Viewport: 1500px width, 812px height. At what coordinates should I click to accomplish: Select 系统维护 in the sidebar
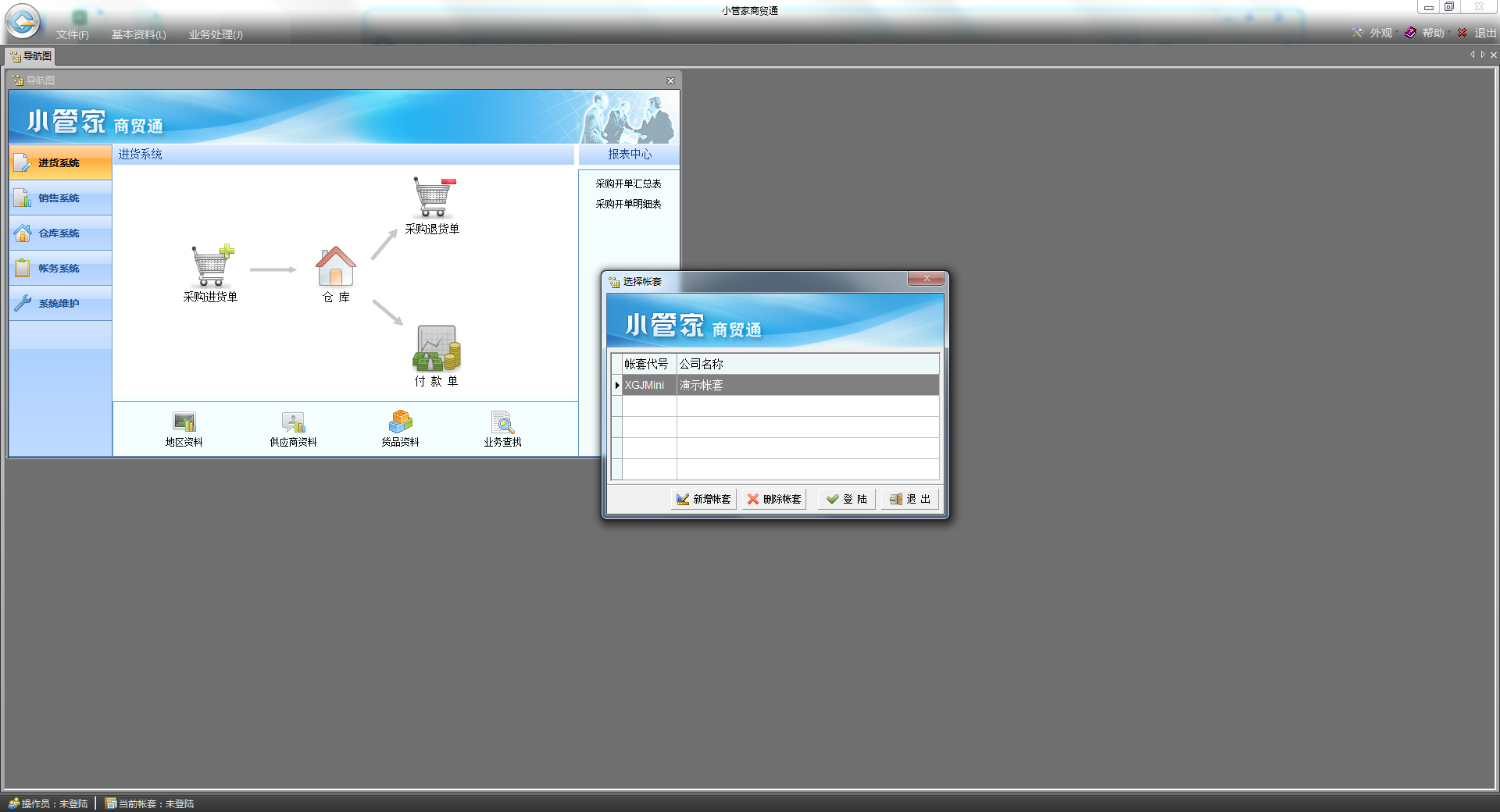tap(60, 303)
